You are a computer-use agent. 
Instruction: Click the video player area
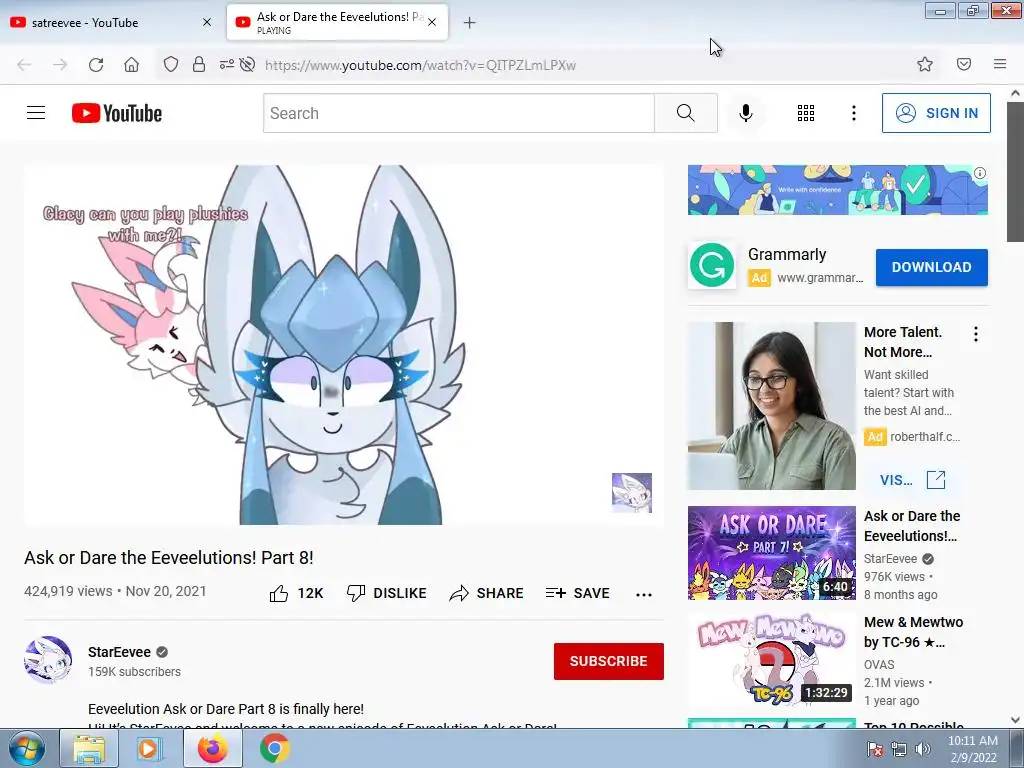point(344,345)
